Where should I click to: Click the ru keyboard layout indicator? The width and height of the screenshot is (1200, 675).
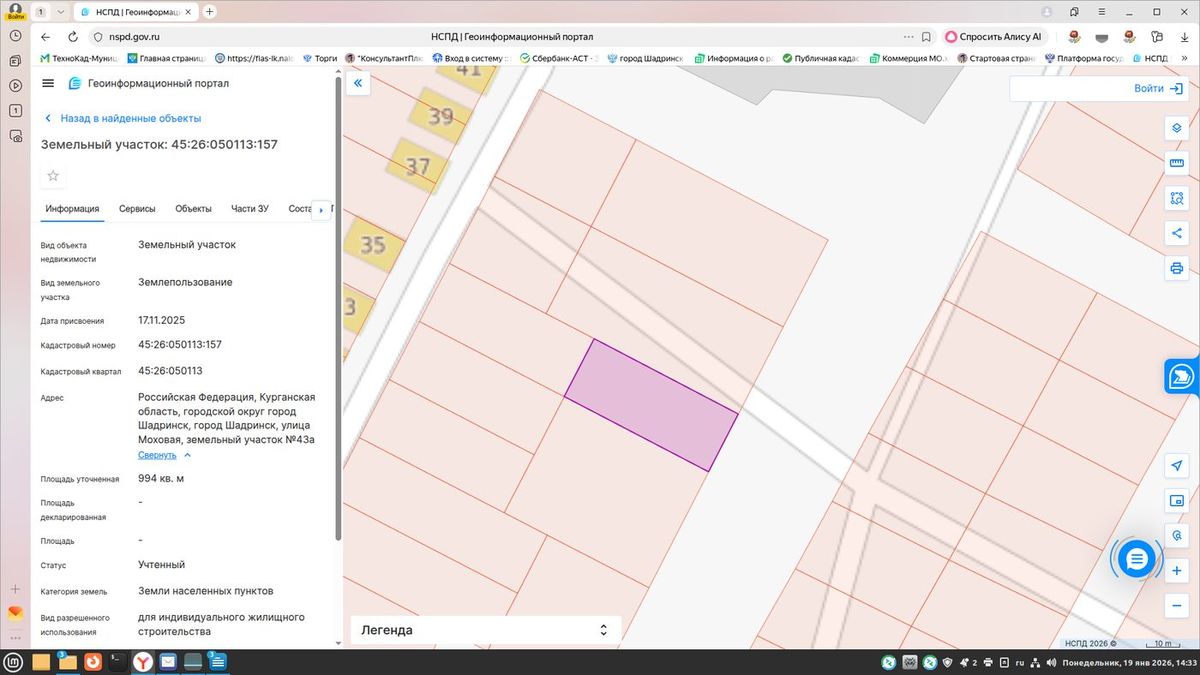click(1020, 662)
